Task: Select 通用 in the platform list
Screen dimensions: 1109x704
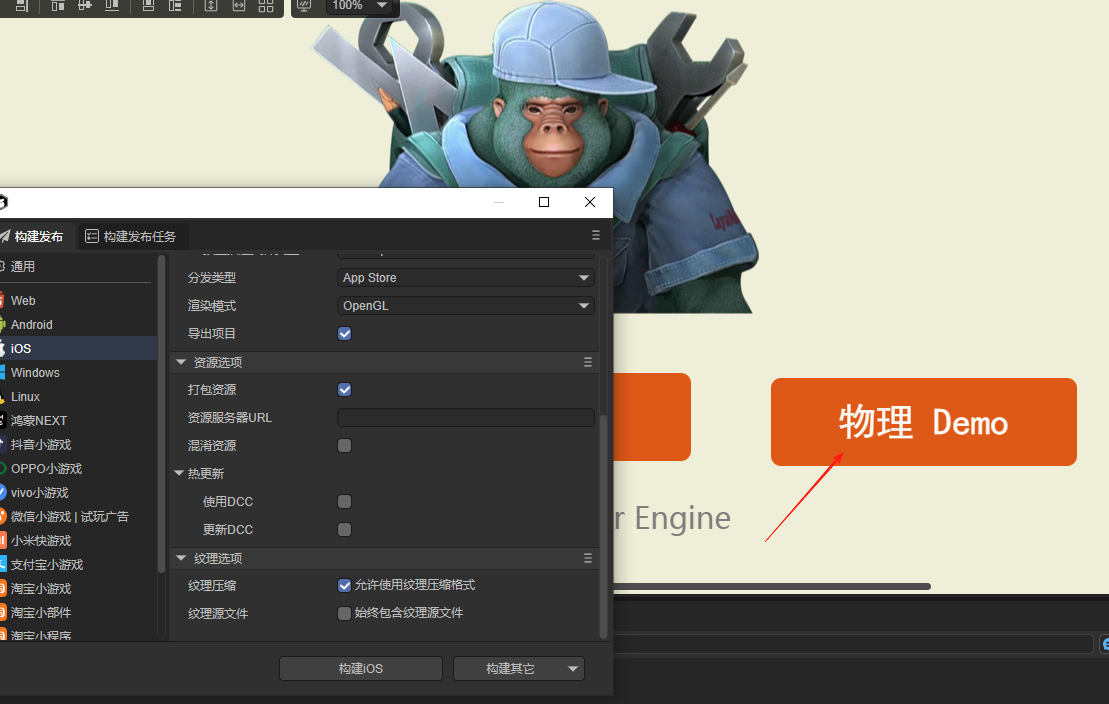Action: click(76, 267)
